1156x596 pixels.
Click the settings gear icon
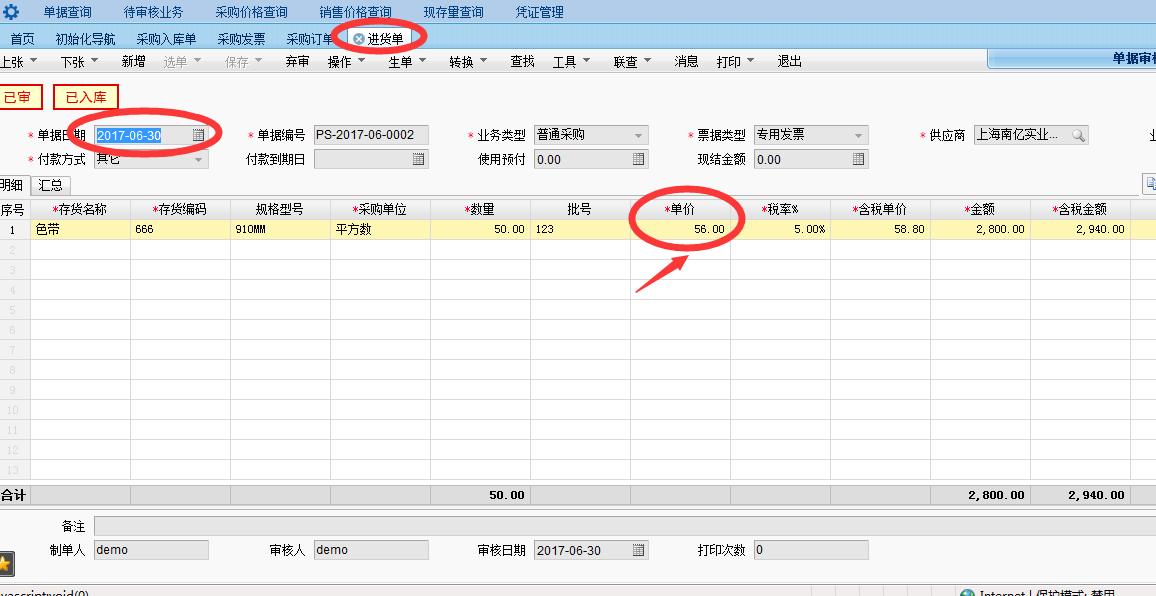12,12
